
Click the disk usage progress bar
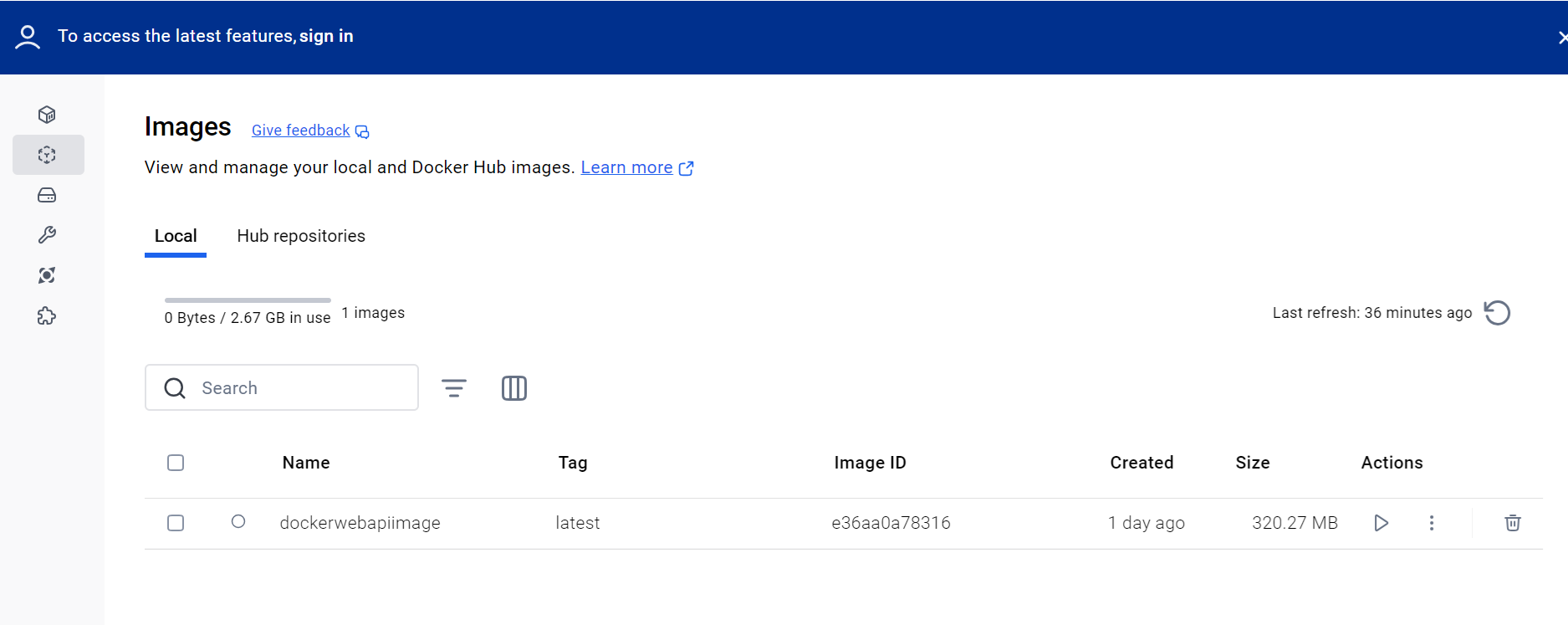pyautogui.click(x=248, y=300)
